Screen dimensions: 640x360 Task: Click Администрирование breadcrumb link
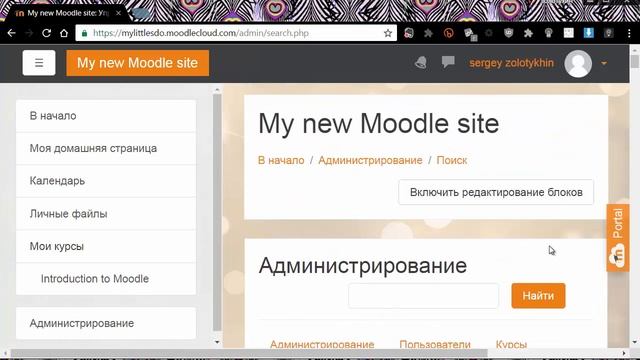(x=370, y=160)
